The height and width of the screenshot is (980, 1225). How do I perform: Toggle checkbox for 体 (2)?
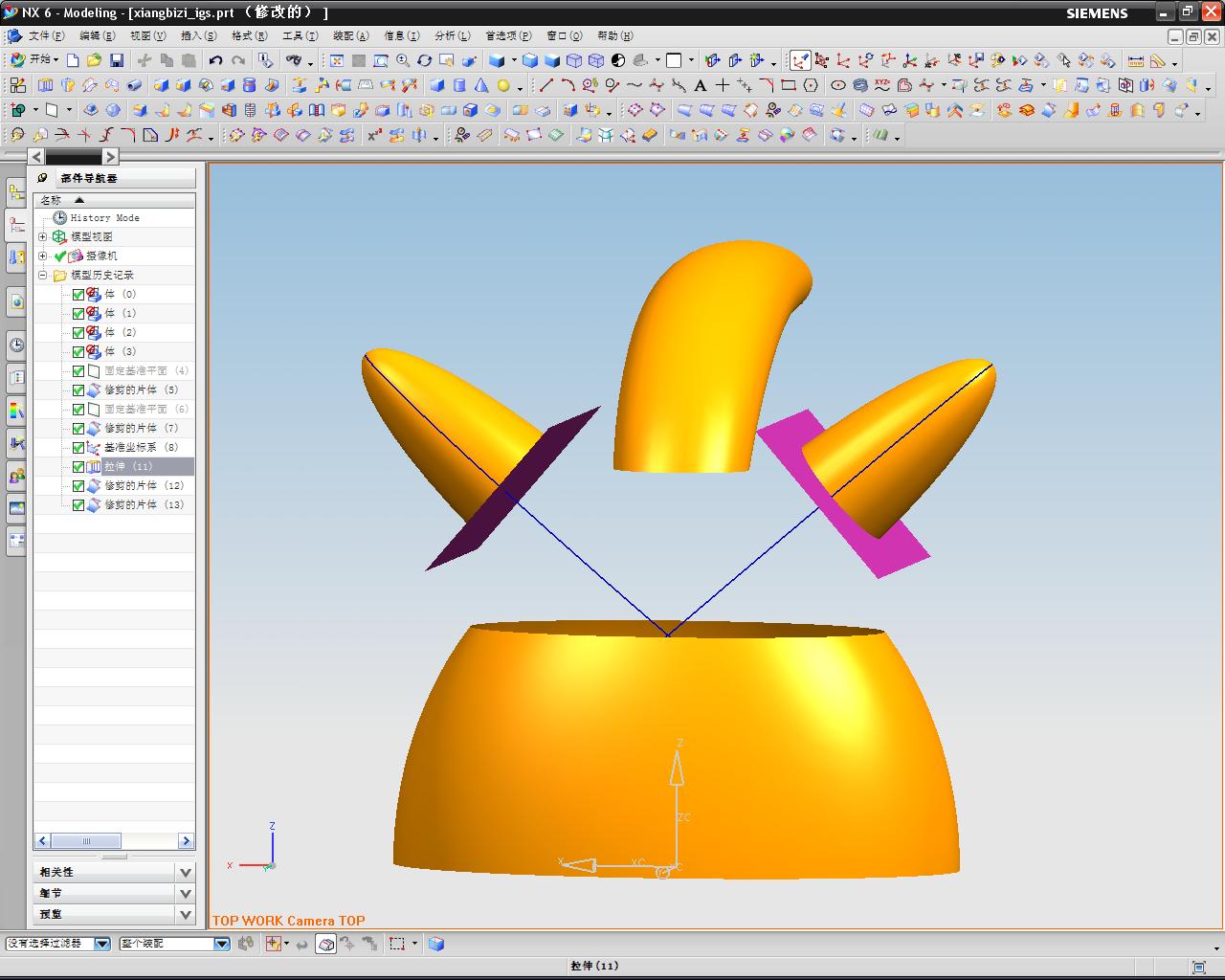[78, 332]
